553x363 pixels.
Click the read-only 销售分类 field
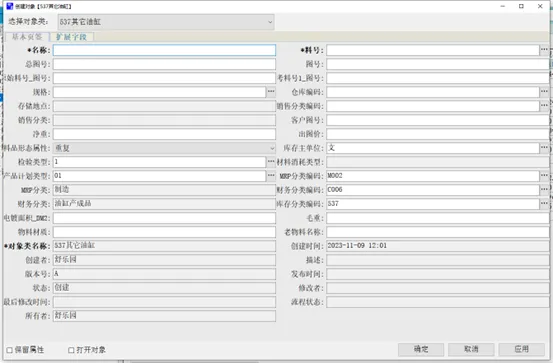[x=164, y=120]
